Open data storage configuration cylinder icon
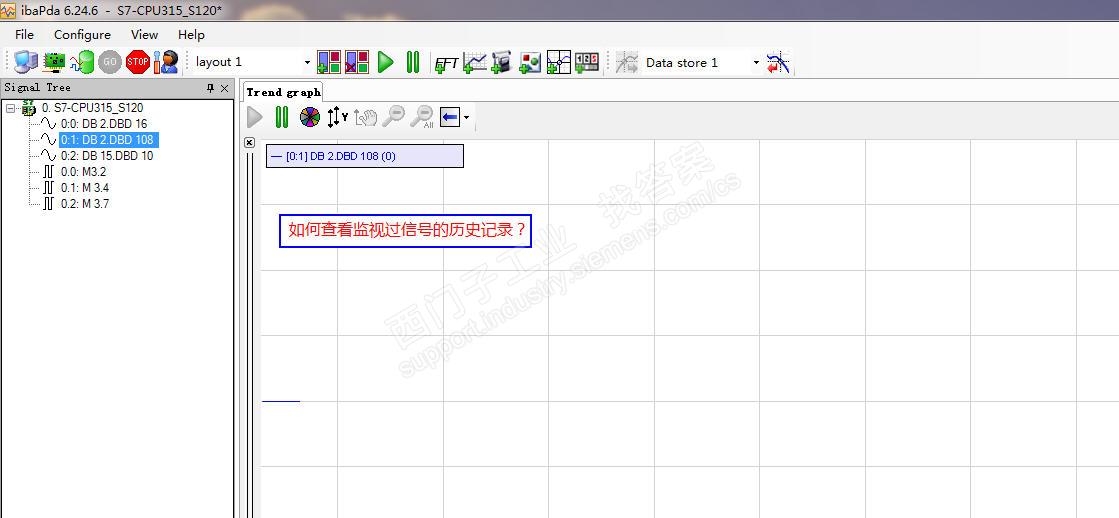The width and height of the screenshot is (1119, 518). click(x=81, y=62)
